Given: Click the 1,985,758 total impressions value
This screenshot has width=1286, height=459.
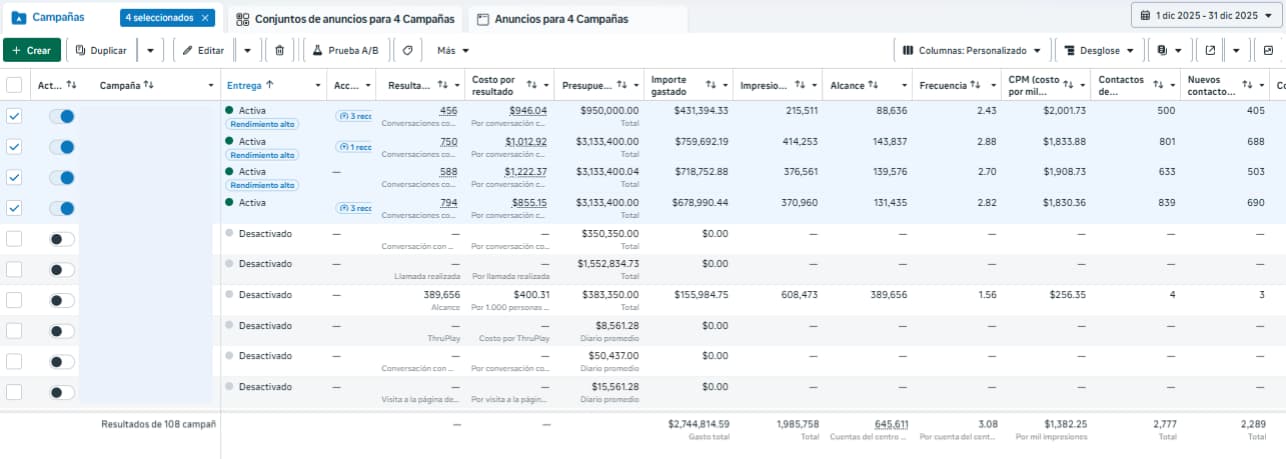Looking at the screenshot, I should point(798,424).
